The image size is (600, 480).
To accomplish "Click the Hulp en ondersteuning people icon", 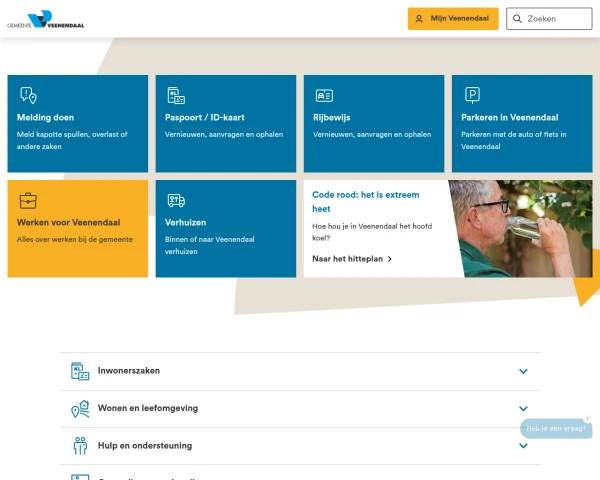I will pyautogui.click(x=80, y=446).
